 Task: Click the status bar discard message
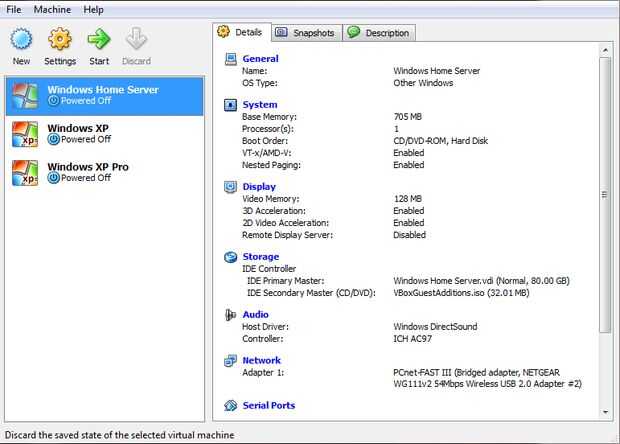[119, 435]
